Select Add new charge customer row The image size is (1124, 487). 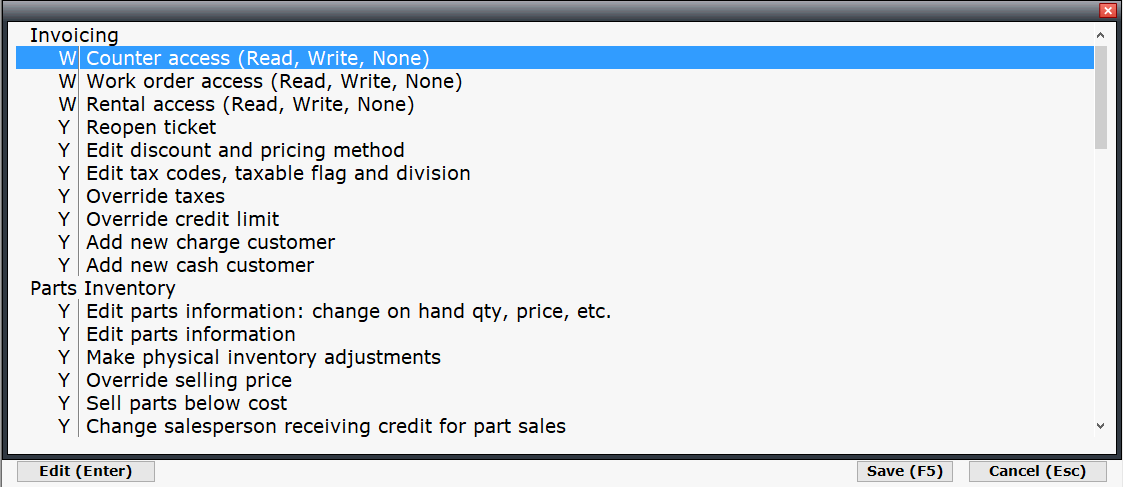pyautogui.click(x=210, y=243)
